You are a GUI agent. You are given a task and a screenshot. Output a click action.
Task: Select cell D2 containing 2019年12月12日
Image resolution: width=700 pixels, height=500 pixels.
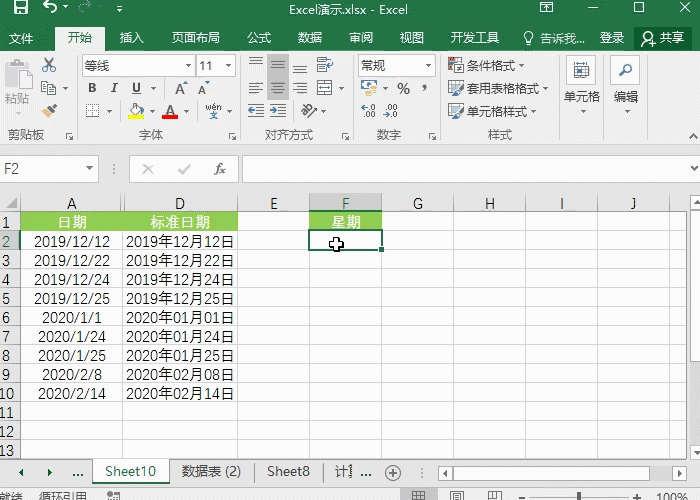180,241
